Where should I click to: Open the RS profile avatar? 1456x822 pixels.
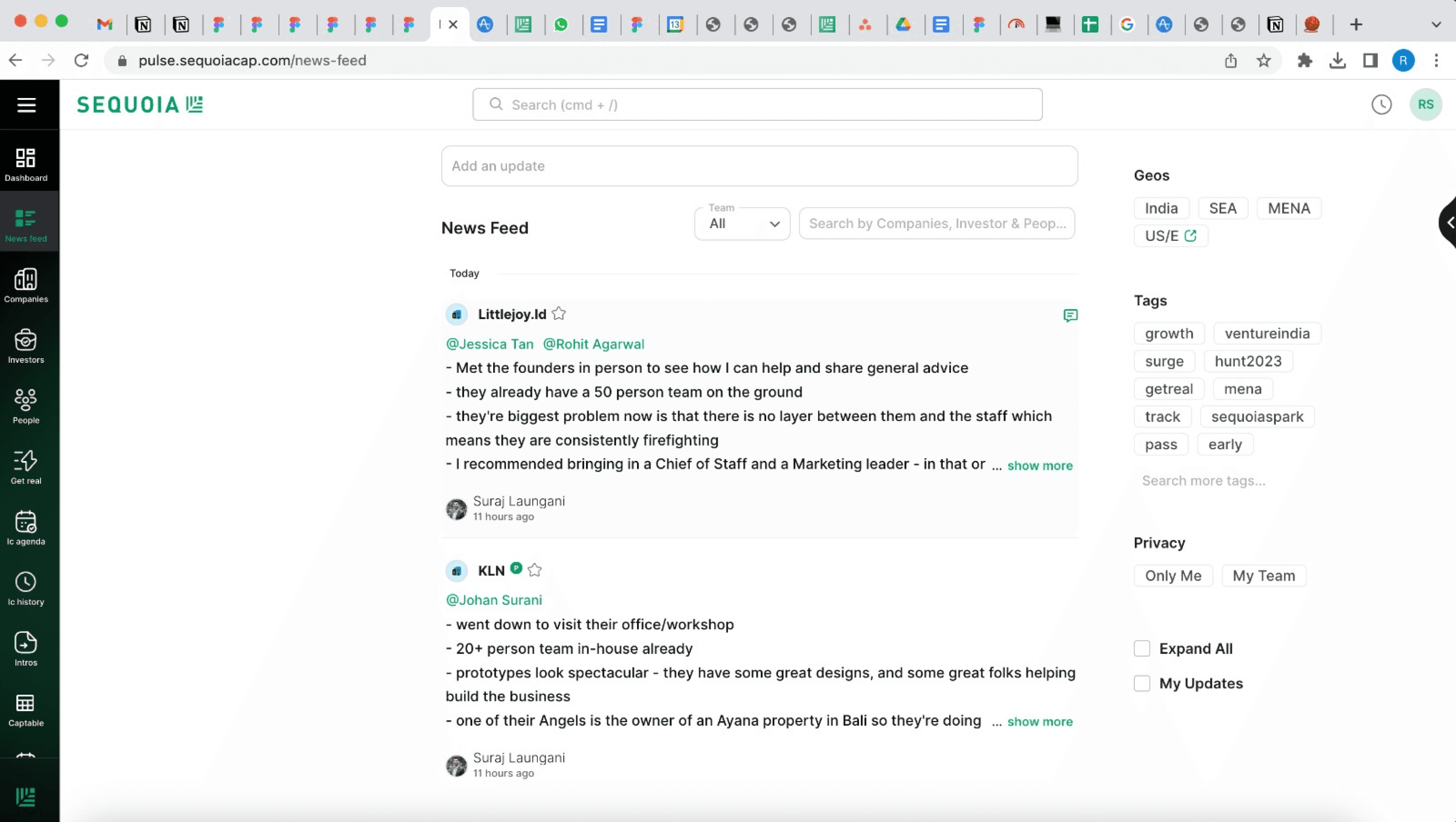[x=1425, y=105]
